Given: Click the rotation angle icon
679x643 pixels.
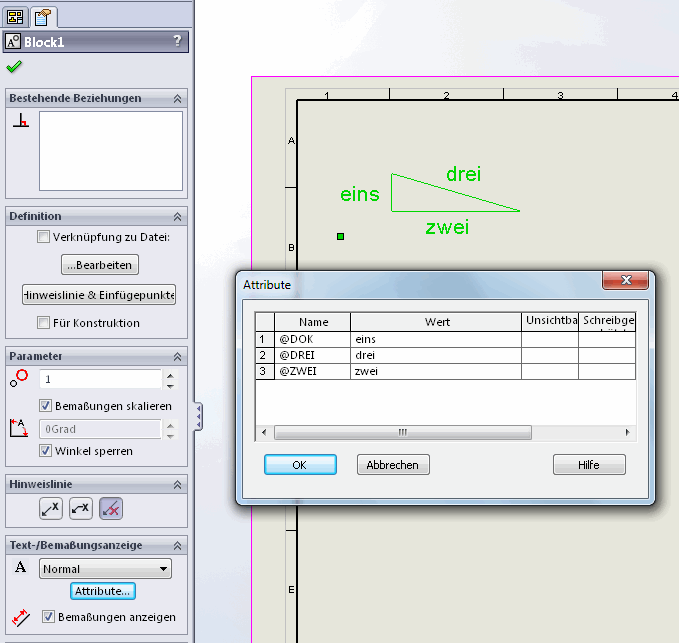Looking at the screenshot, I should coord(19,428).
